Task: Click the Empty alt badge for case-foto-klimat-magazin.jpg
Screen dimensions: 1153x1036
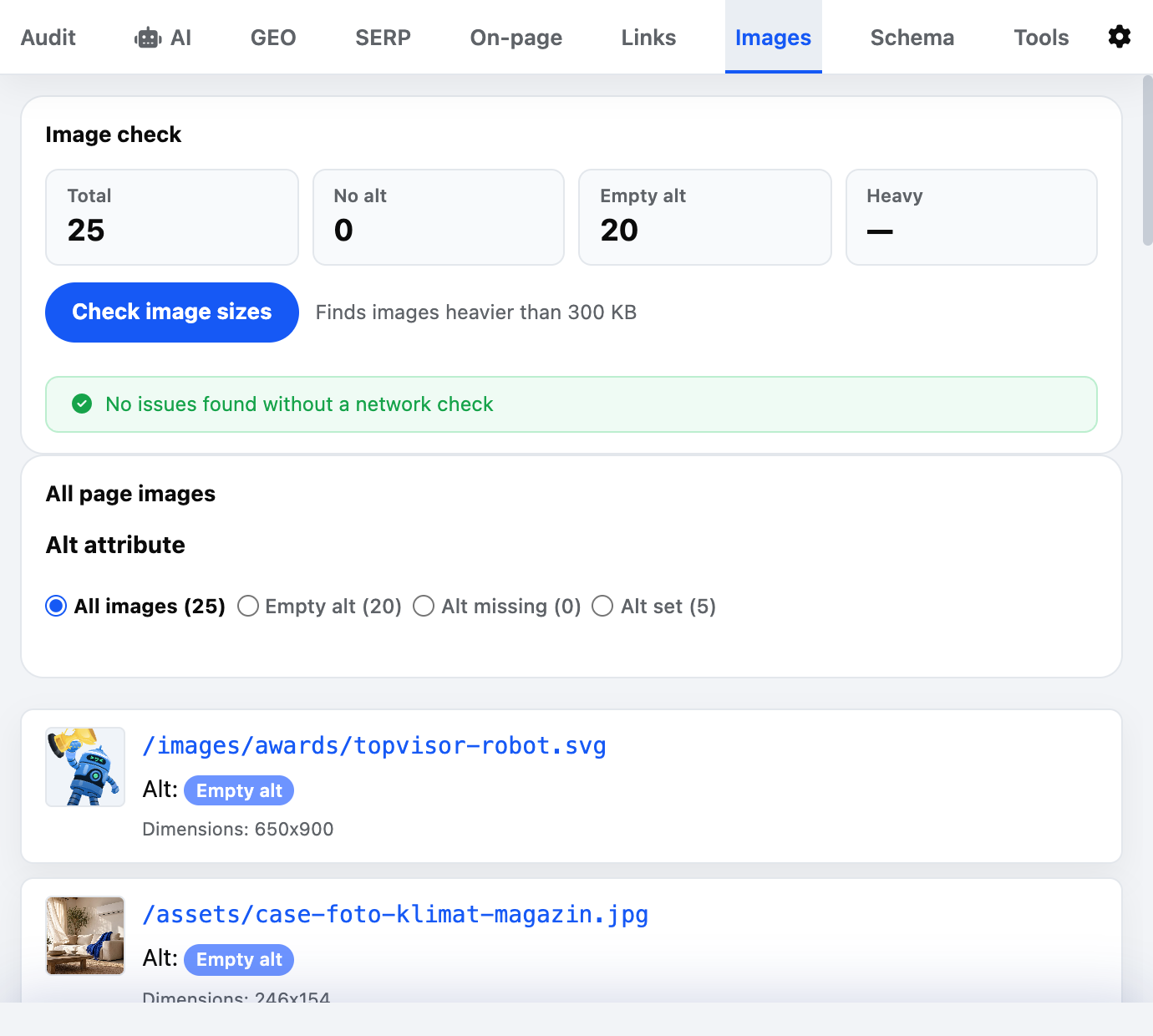Action: pos(239,959)
